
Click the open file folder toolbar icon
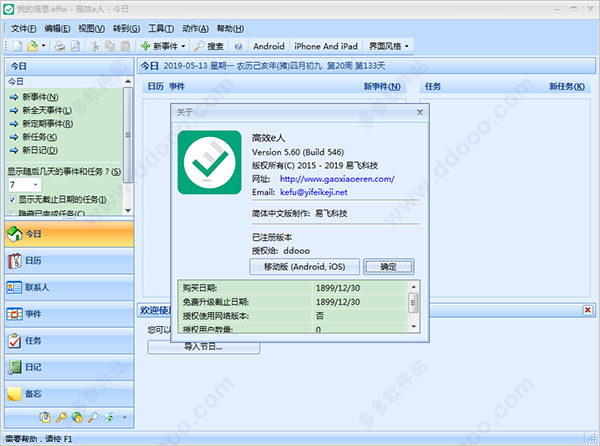33,46
